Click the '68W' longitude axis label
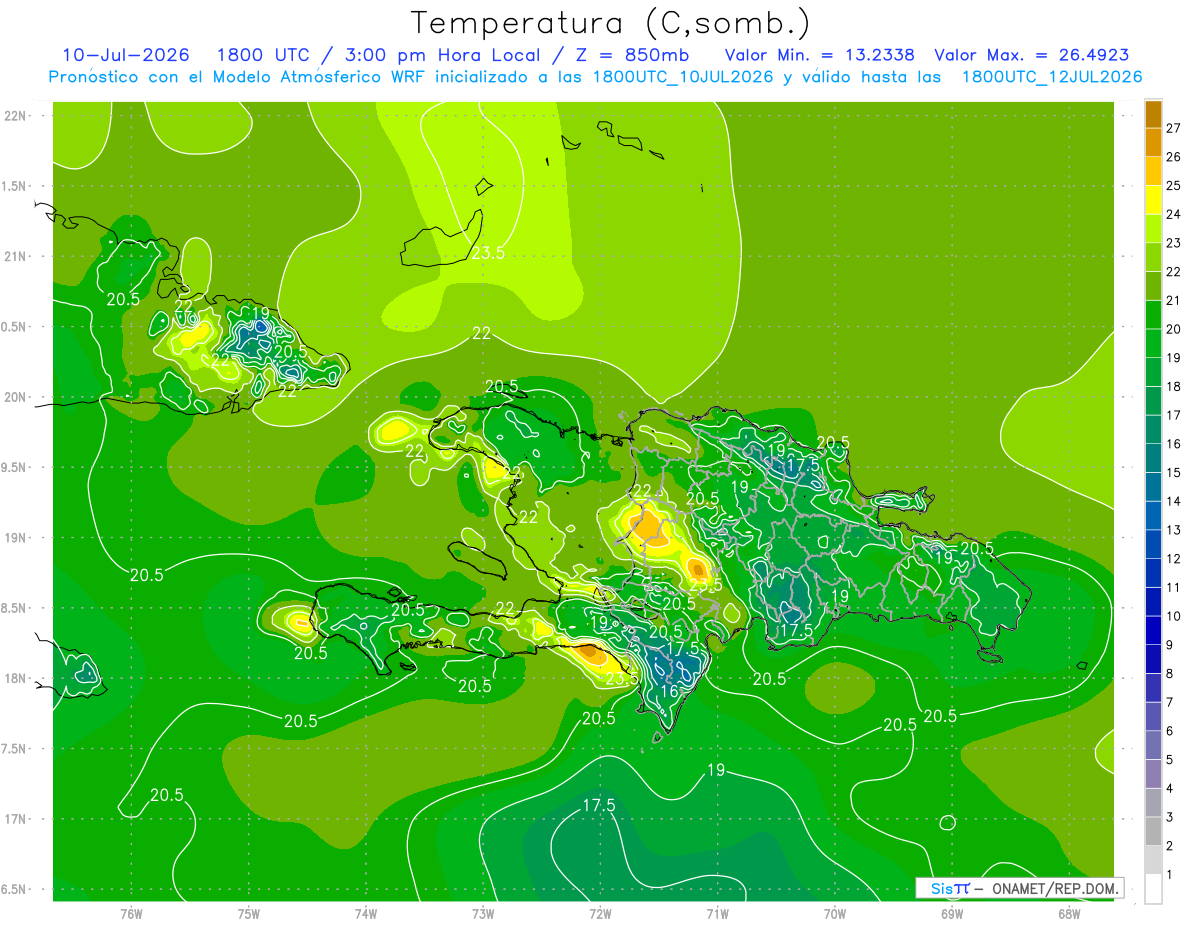This screenshot has height=927, width=1200. tap(1069, 913)
